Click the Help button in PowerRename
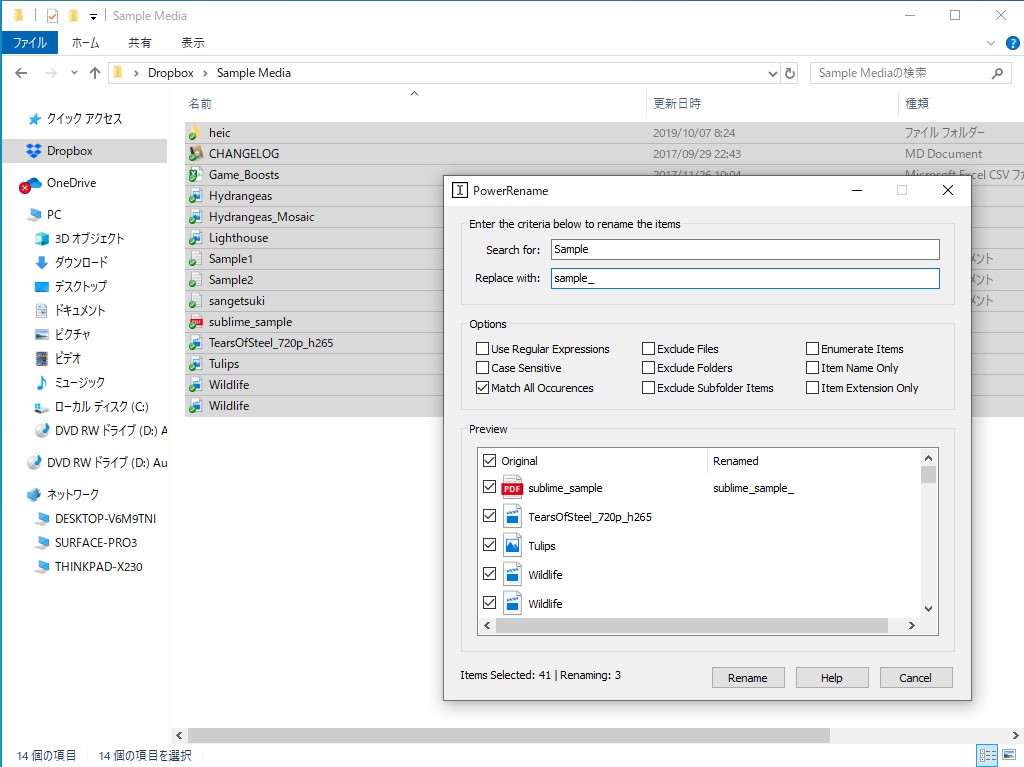Image resolution: width=1024 pixels, height=767 pixels. pos(831,677)
